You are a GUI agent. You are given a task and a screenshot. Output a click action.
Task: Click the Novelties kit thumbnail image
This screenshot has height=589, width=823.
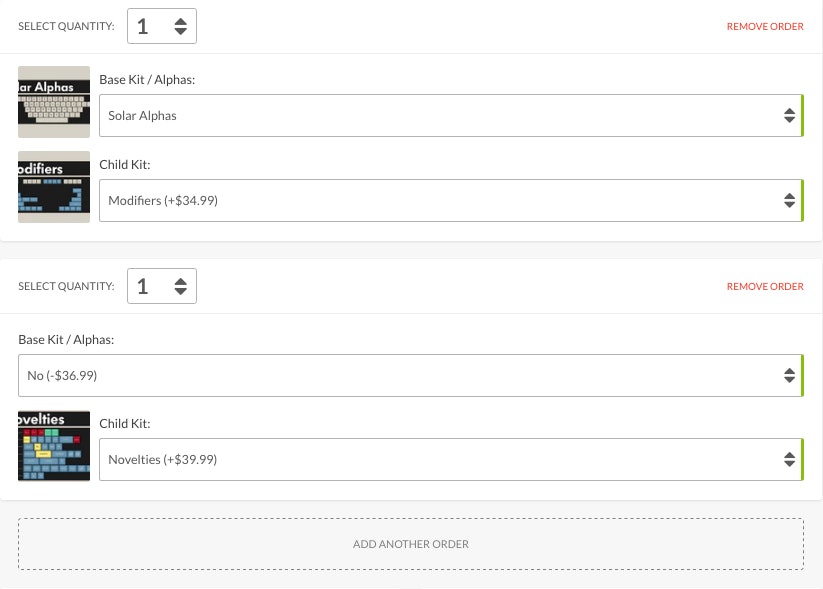(x=54, y=446)
